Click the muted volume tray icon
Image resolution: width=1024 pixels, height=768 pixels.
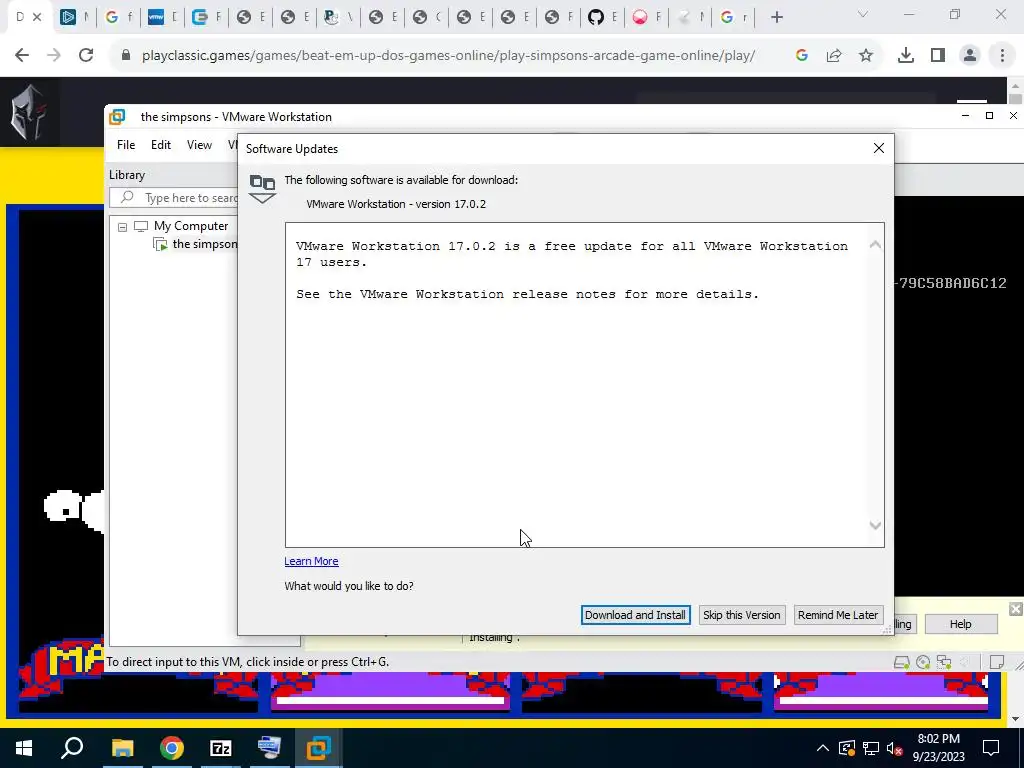[894, 748]
